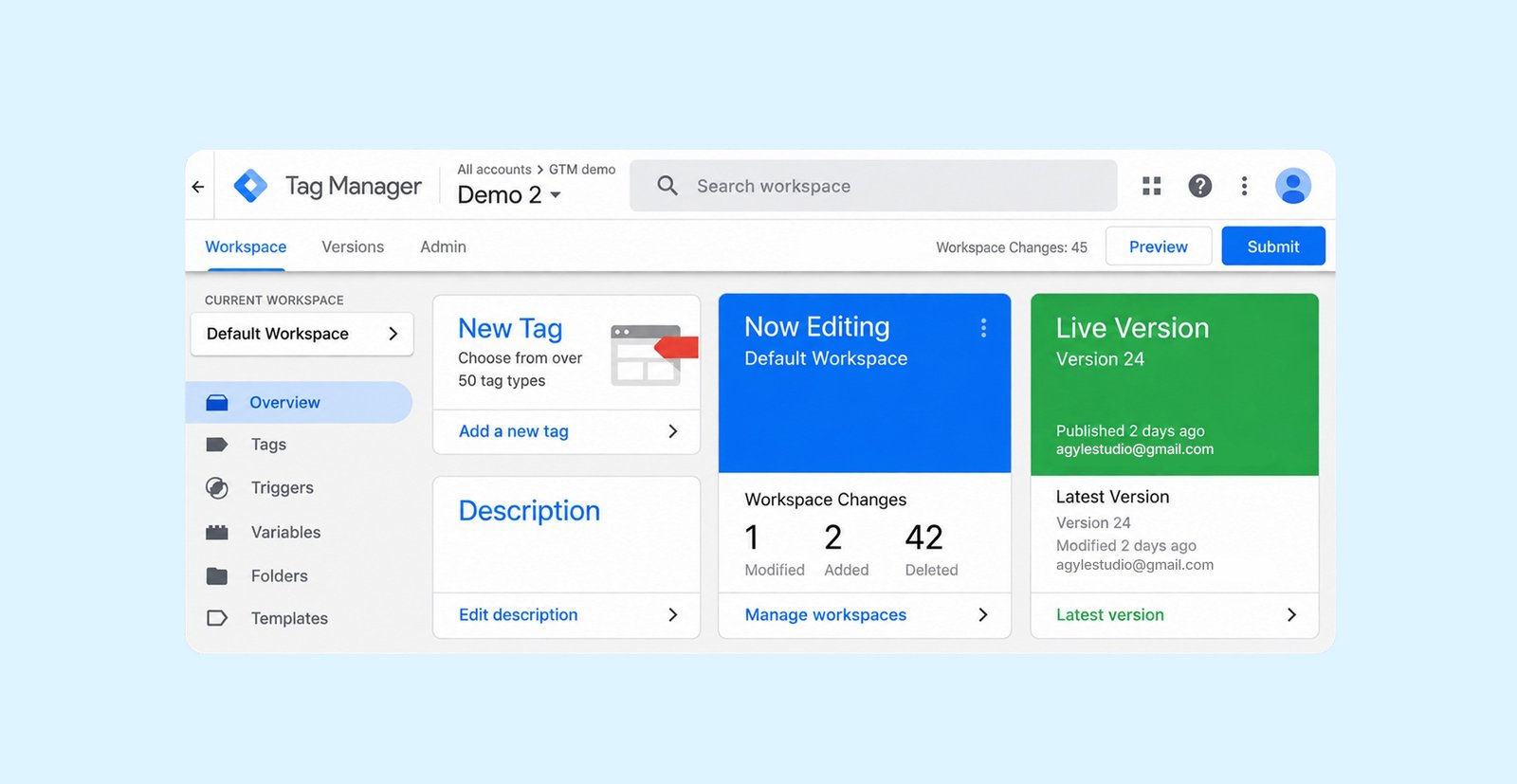Click the New Tag illustration icon
1517x784 pixels.
[x=653, y=355]
